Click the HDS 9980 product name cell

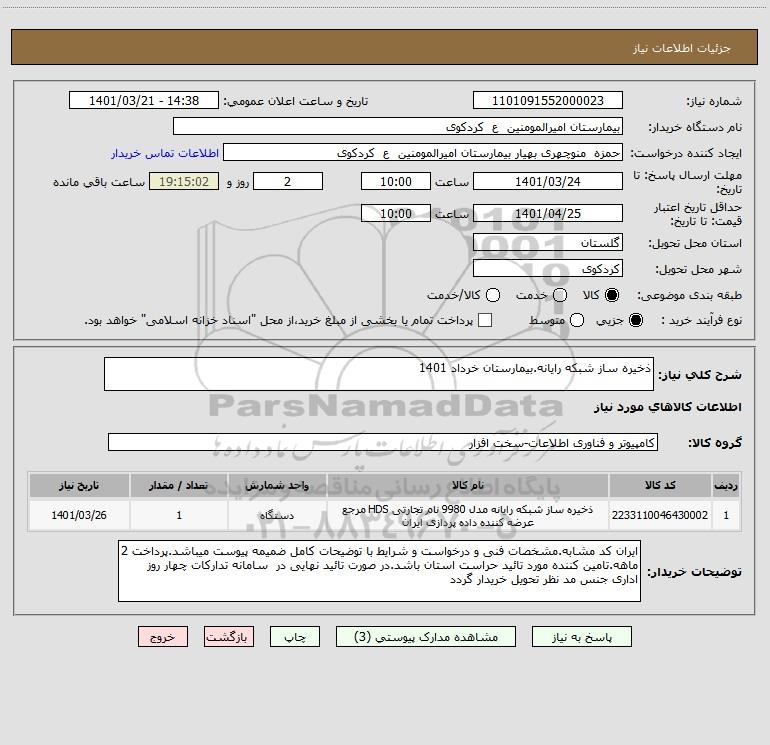[x=468, y=515]
